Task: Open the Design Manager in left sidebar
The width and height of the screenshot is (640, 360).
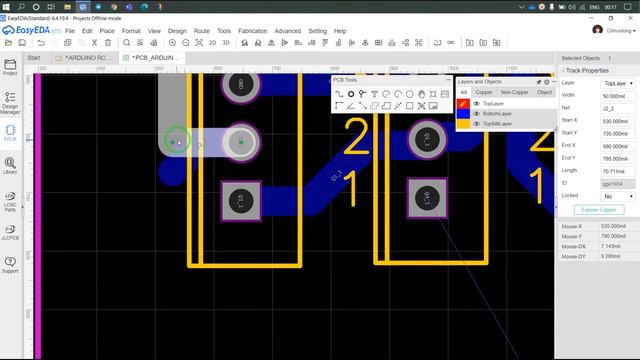Action: point(10,102)
